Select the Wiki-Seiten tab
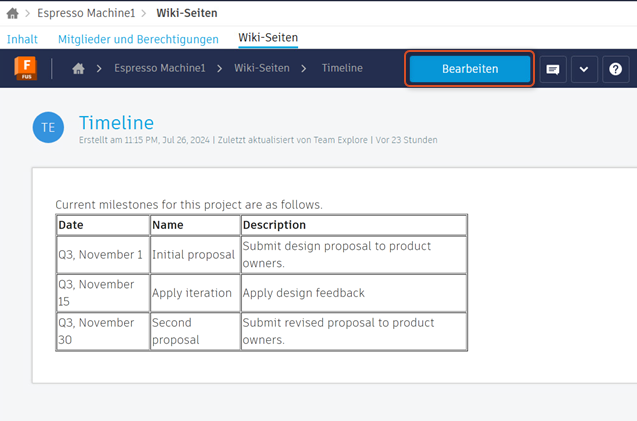 [268, 38]
